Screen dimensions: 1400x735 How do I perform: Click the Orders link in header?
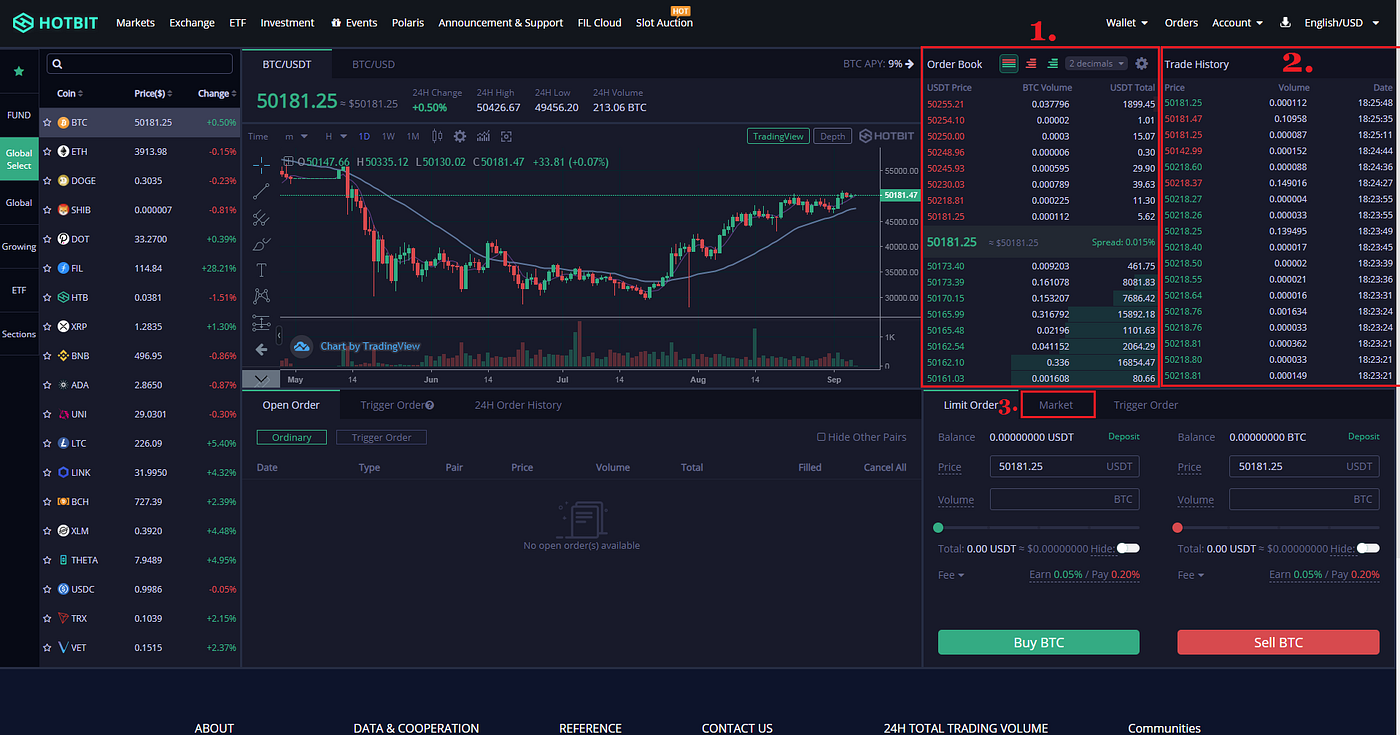[1181, 22]
